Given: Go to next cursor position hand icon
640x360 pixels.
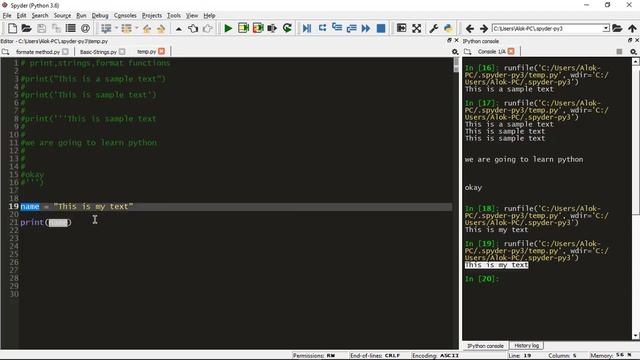Looking at the screenshot, I should click(x=207, y=28).
